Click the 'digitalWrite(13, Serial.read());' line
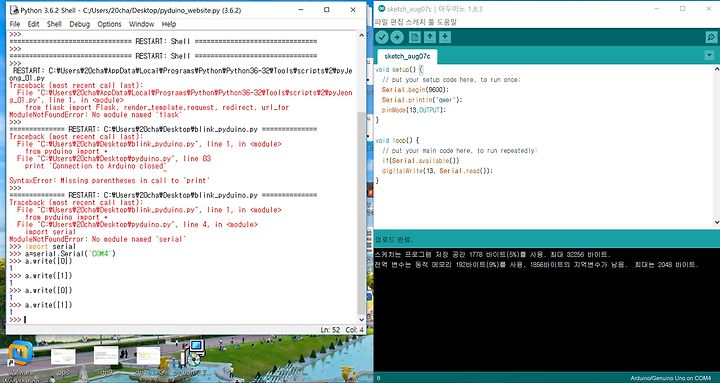The image size is (720, 383). (437, 171)
